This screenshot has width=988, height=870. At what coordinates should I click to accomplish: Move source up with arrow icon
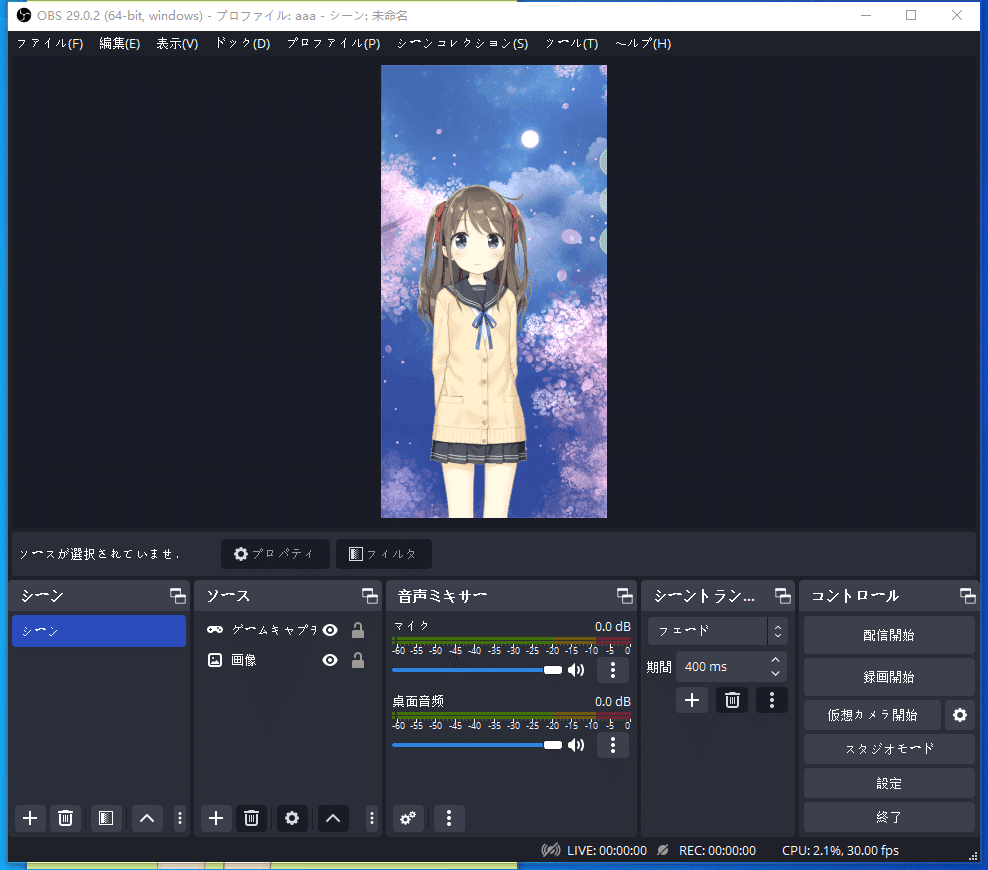pyautogui.click(x=333, y=818)
